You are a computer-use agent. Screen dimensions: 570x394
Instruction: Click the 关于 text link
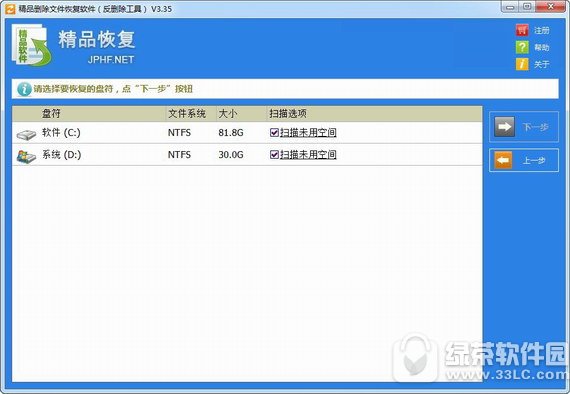coord(541,65)
